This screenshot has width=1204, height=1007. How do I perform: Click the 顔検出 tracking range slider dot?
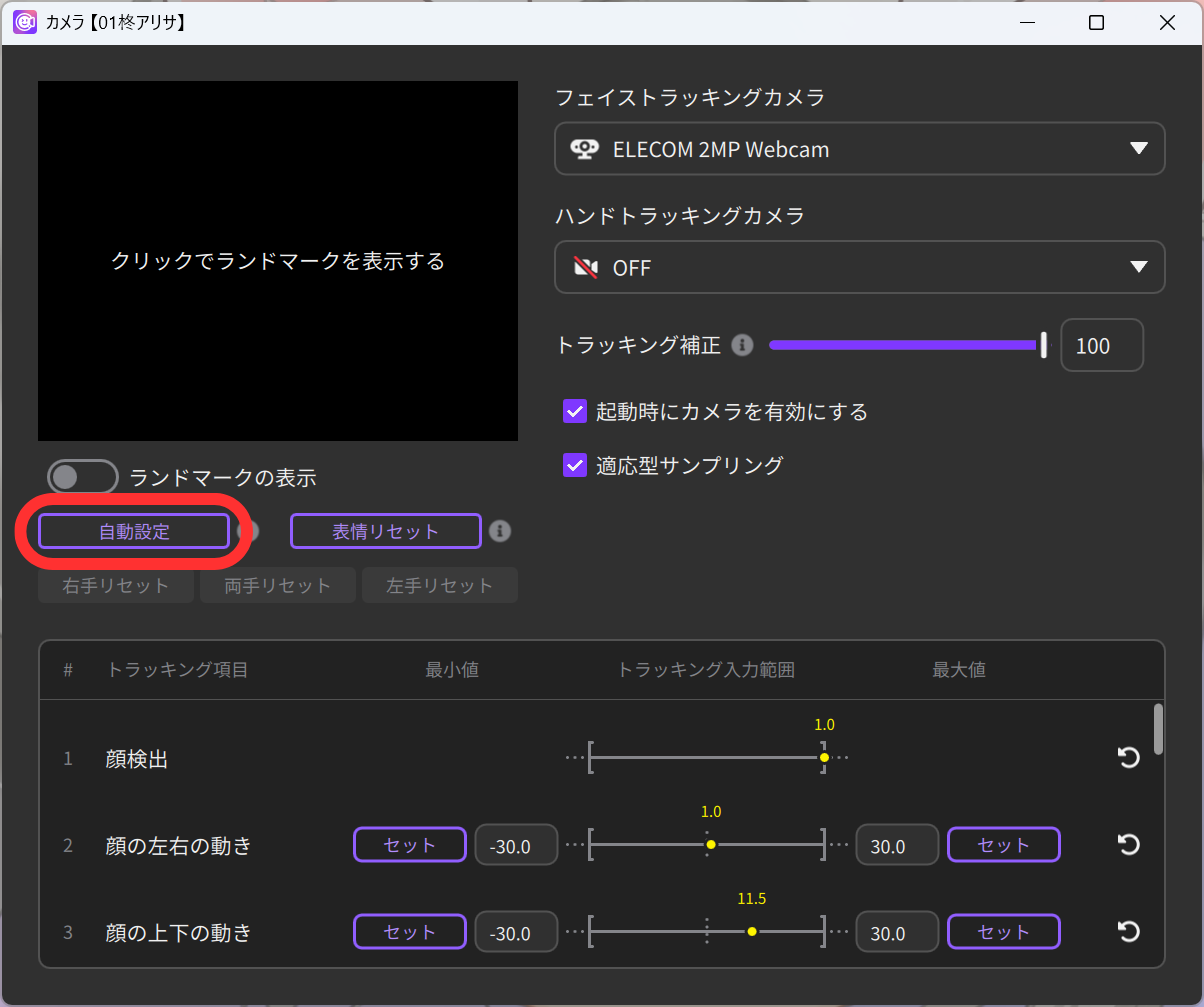(x=824, y=758)
